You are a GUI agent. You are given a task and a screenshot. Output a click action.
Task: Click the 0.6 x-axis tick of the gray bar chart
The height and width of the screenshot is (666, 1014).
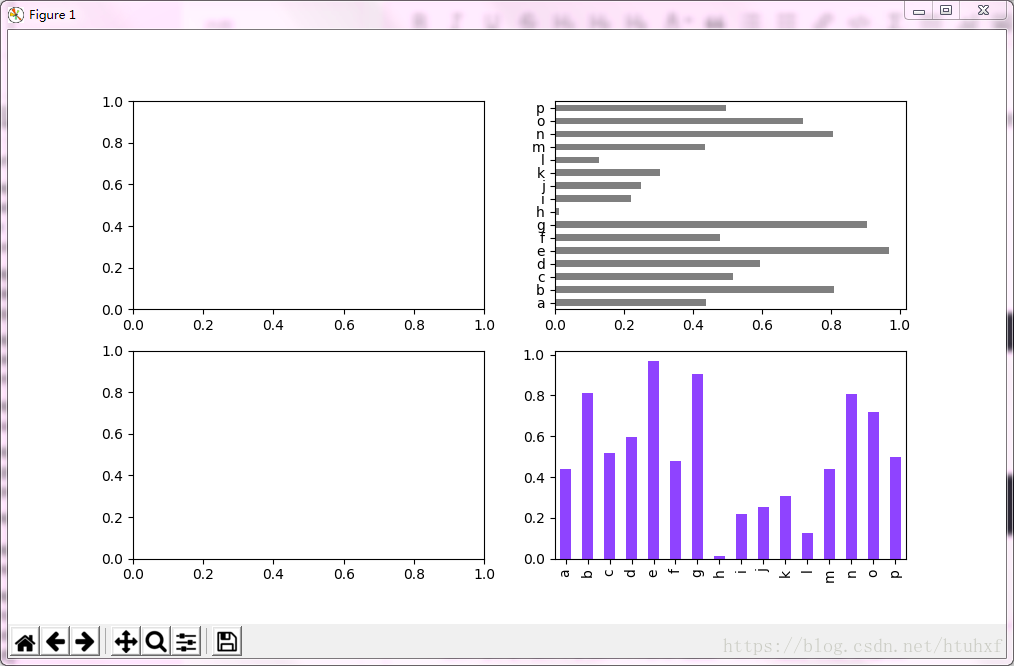point(762,325)
